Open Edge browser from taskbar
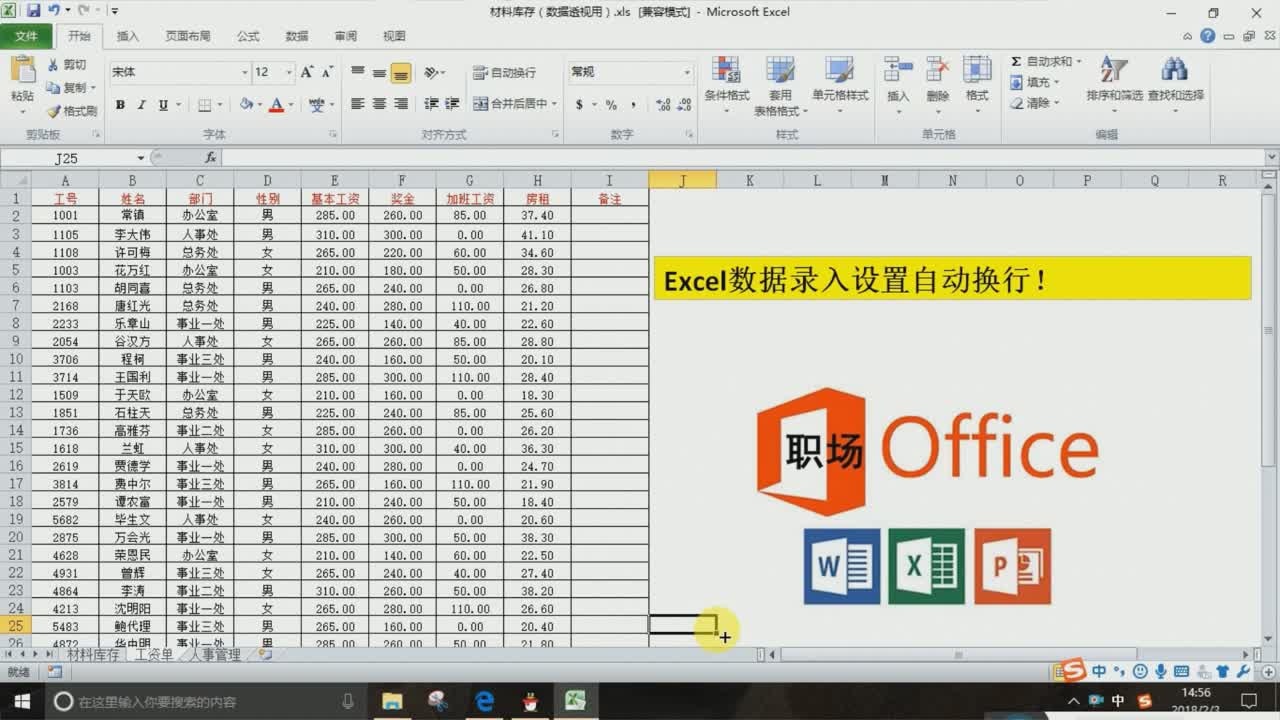Image resolution: width=1280 pixels, height=720 pixels. pos(485,701)
